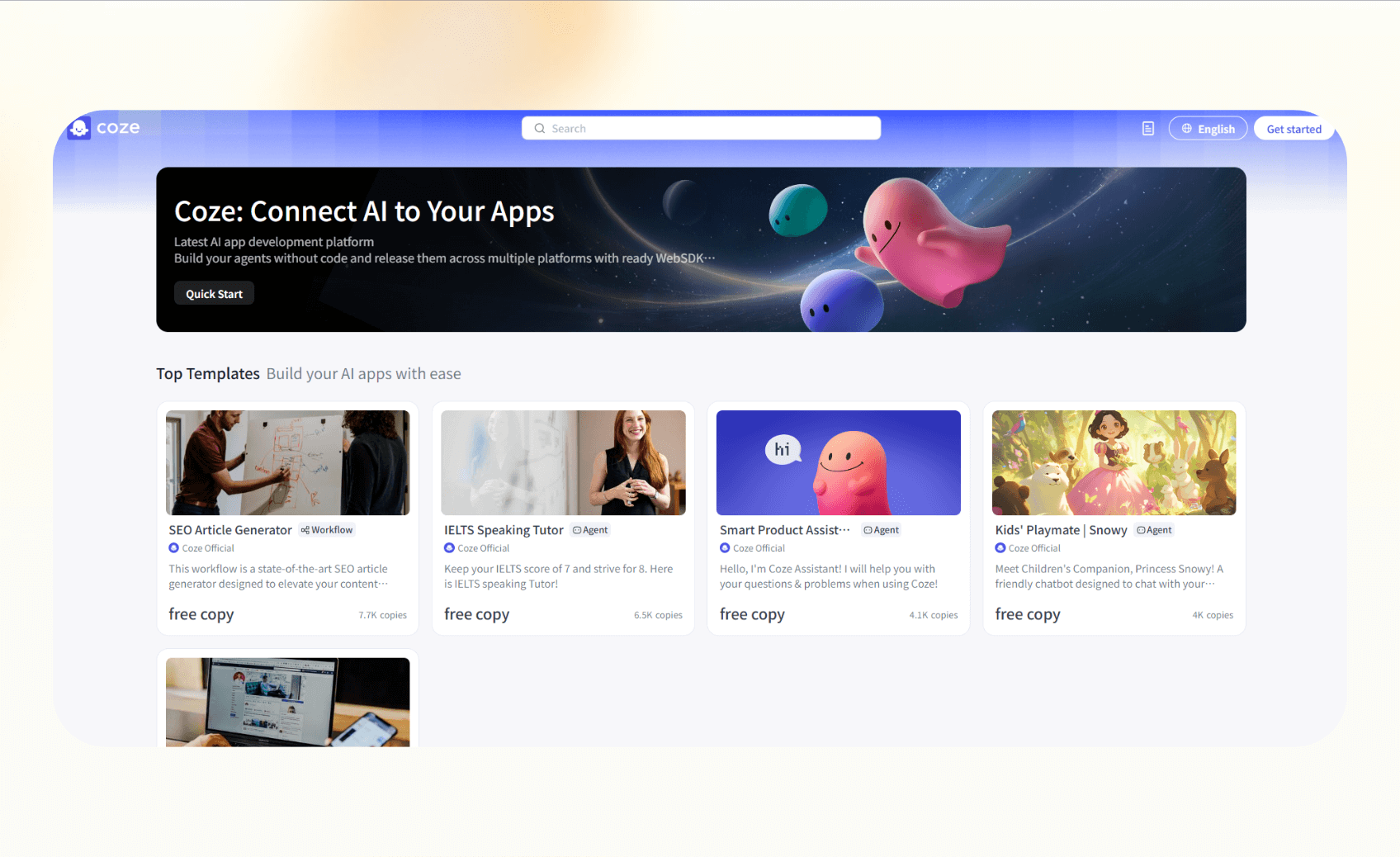Click the SEO Article Generator title
1400x857 pixels.
pyautogui.click(x=230, y=530)
